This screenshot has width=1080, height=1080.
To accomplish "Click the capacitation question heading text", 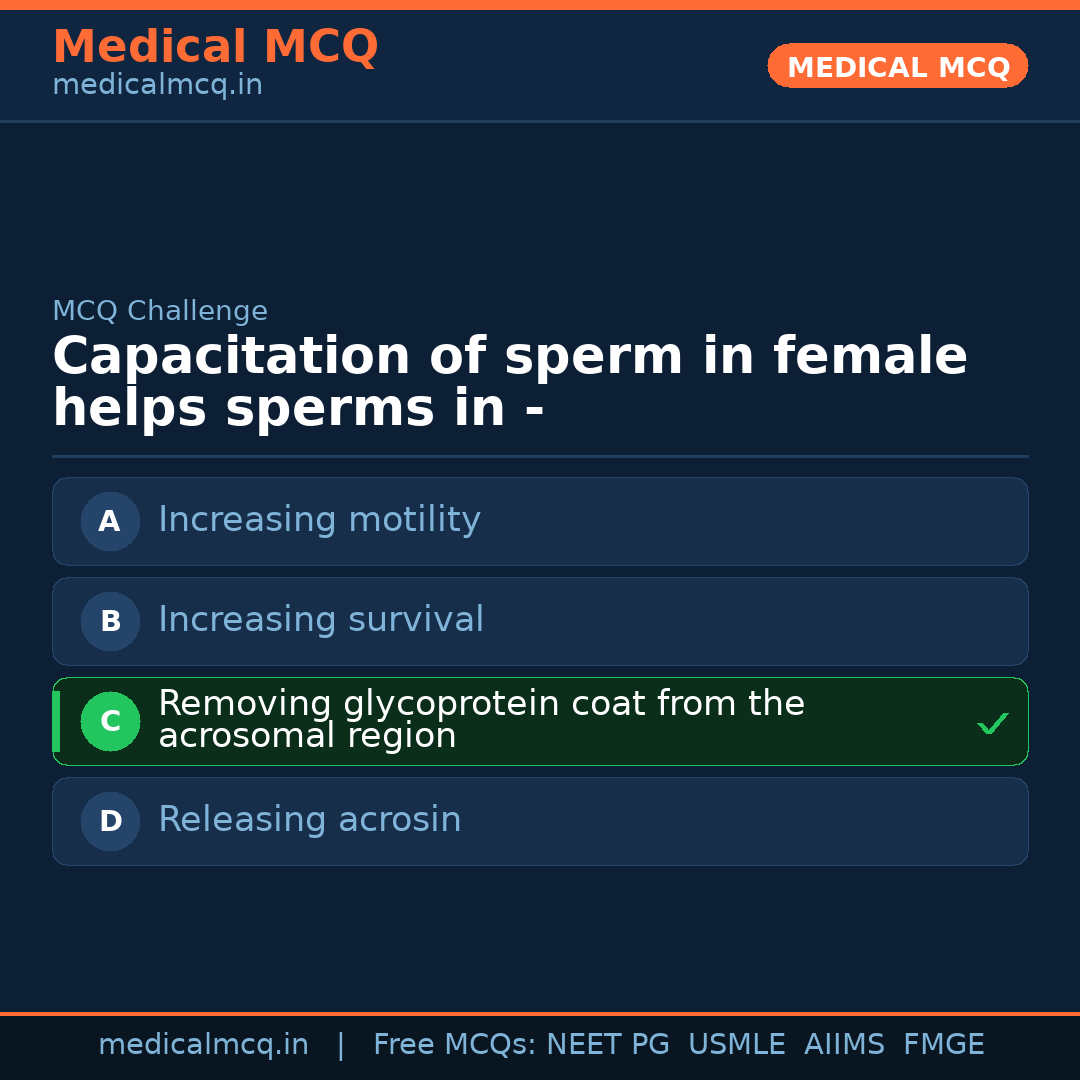I will coord(509,383).
